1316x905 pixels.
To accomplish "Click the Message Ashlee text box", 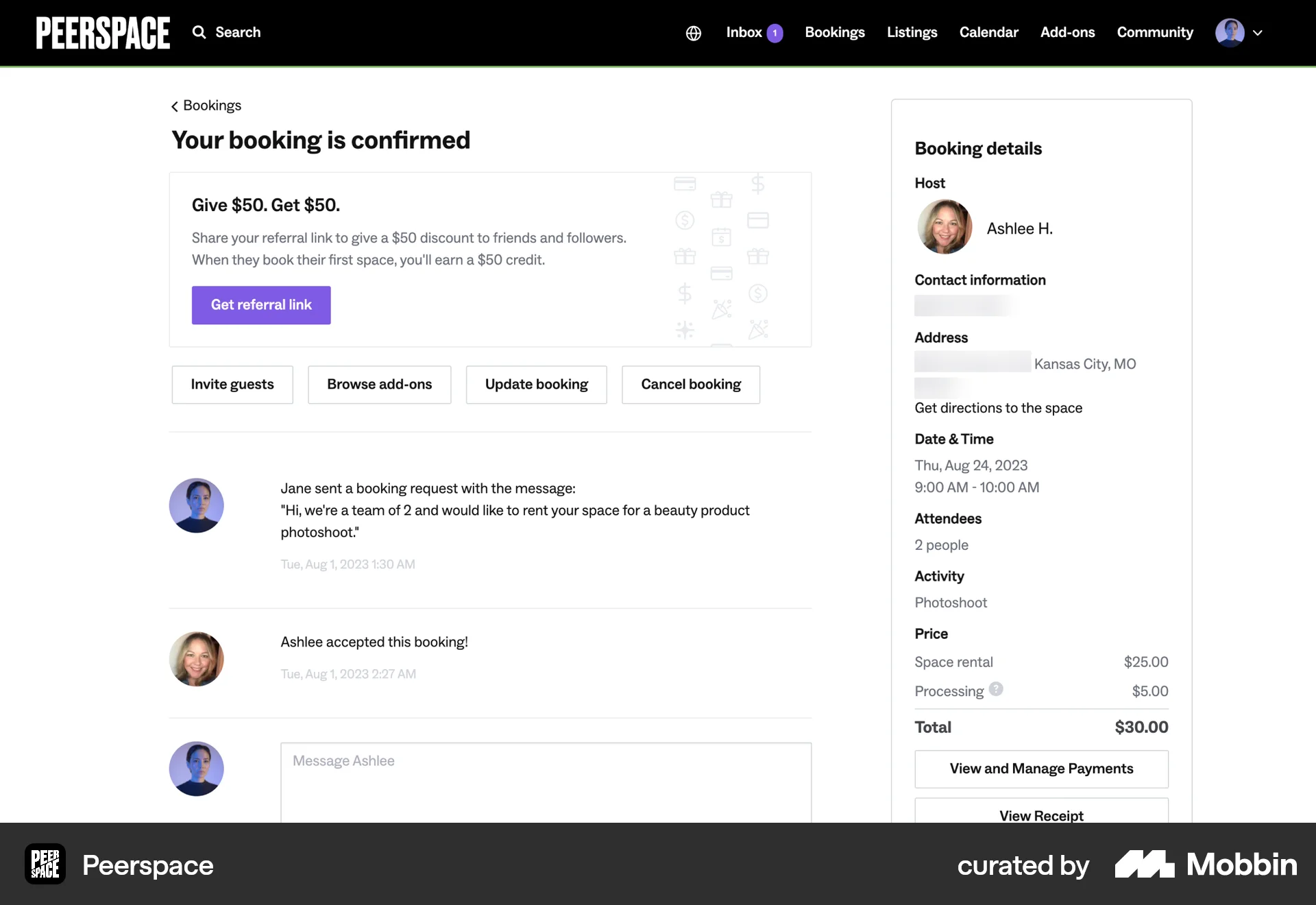I will pyautogui.click(x=546, y=782).
